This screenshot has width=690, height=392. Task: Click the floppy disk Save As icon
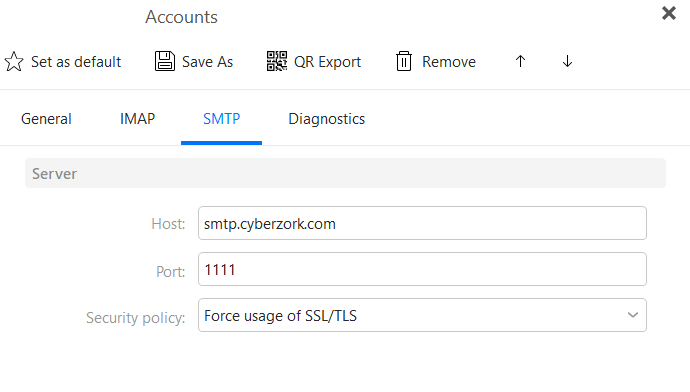(165, 61)
